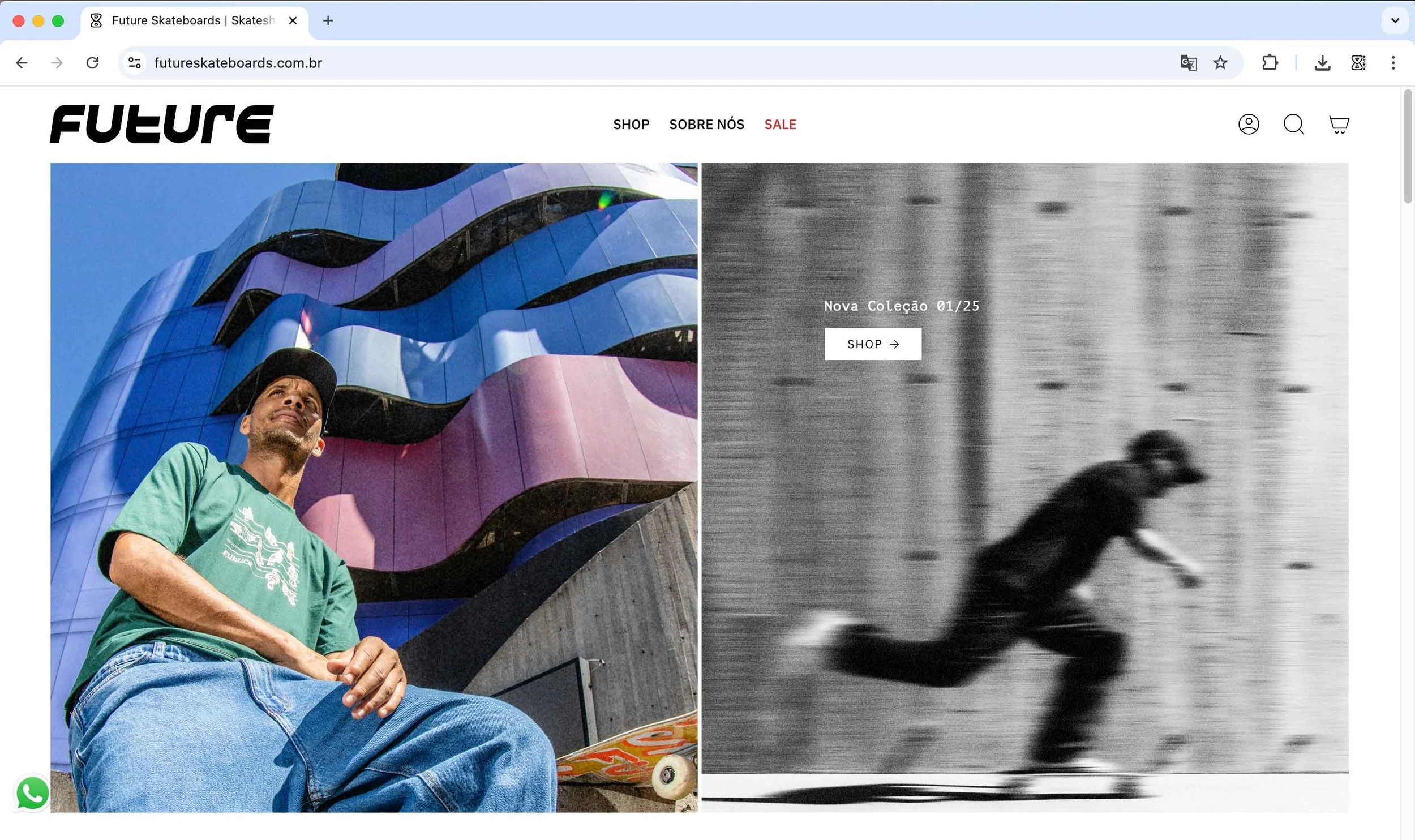Click the search magnifier icon

point(1293,124)
